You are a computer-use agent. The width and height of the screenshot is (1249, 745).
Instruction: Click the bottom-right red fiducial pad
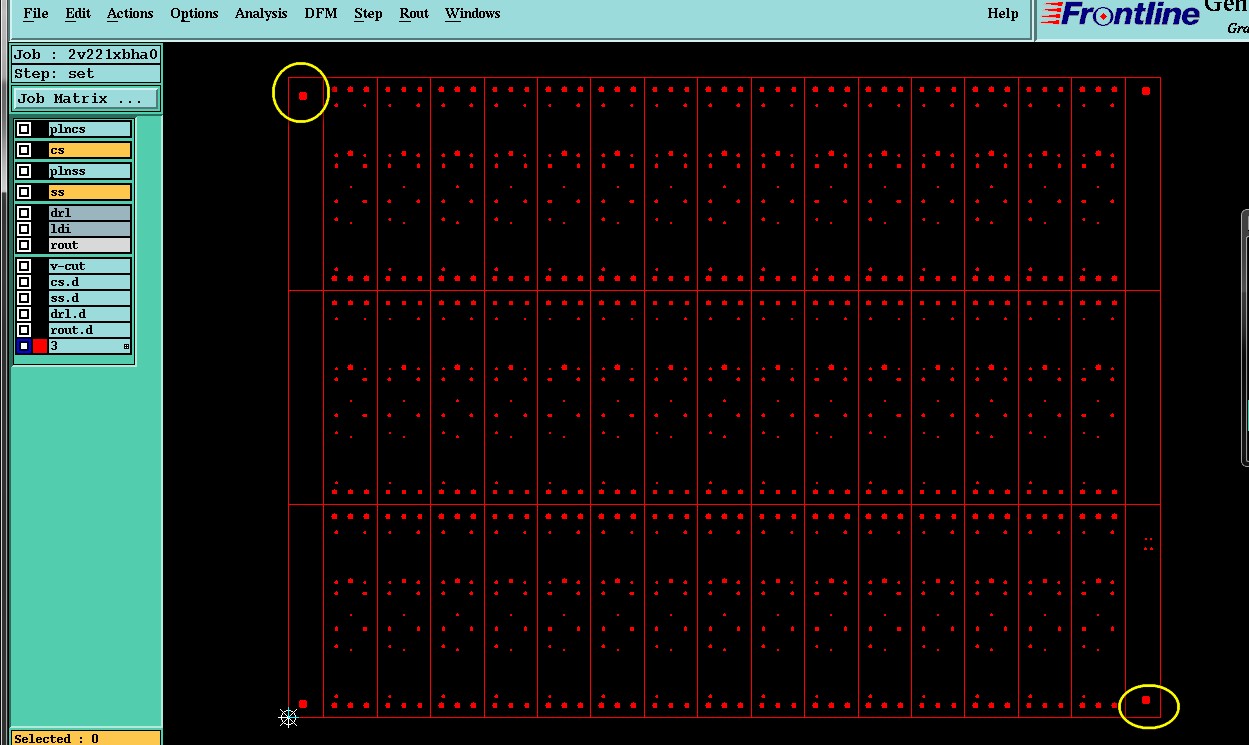pyautogui.click(x=1146, y=700)
